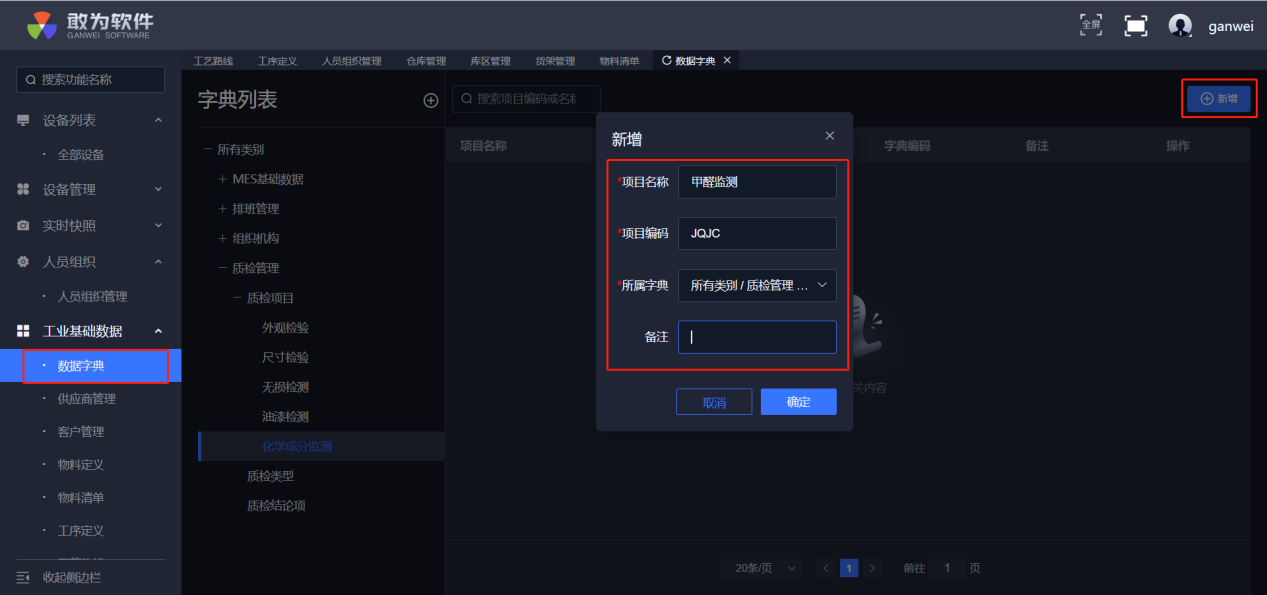Click the GANWEI software logo
The image size is (1267, 595).
[90, 25]
